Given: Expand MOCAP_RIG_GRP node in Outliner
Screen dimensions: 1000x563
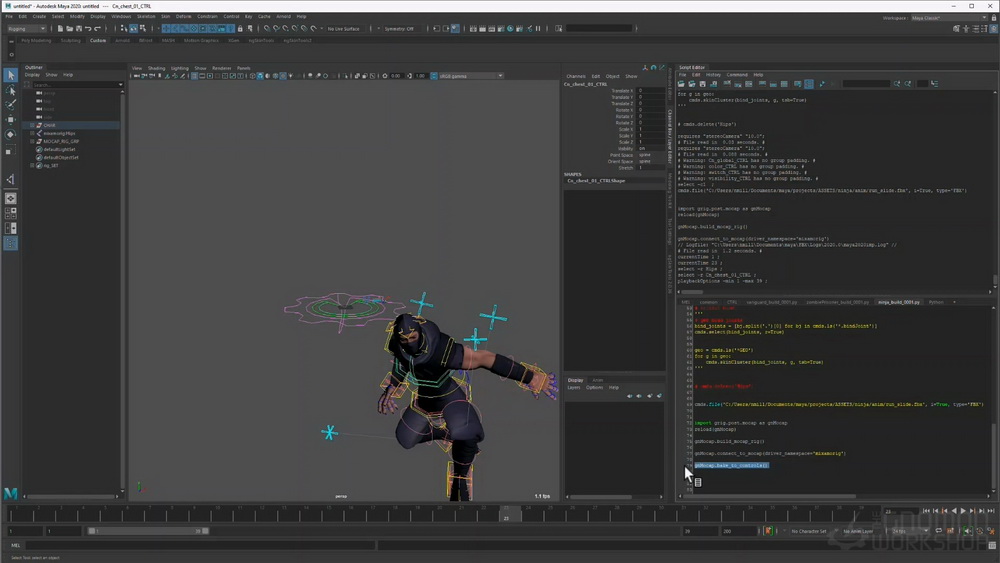Looking at the screenshot, I should (32, 141).
